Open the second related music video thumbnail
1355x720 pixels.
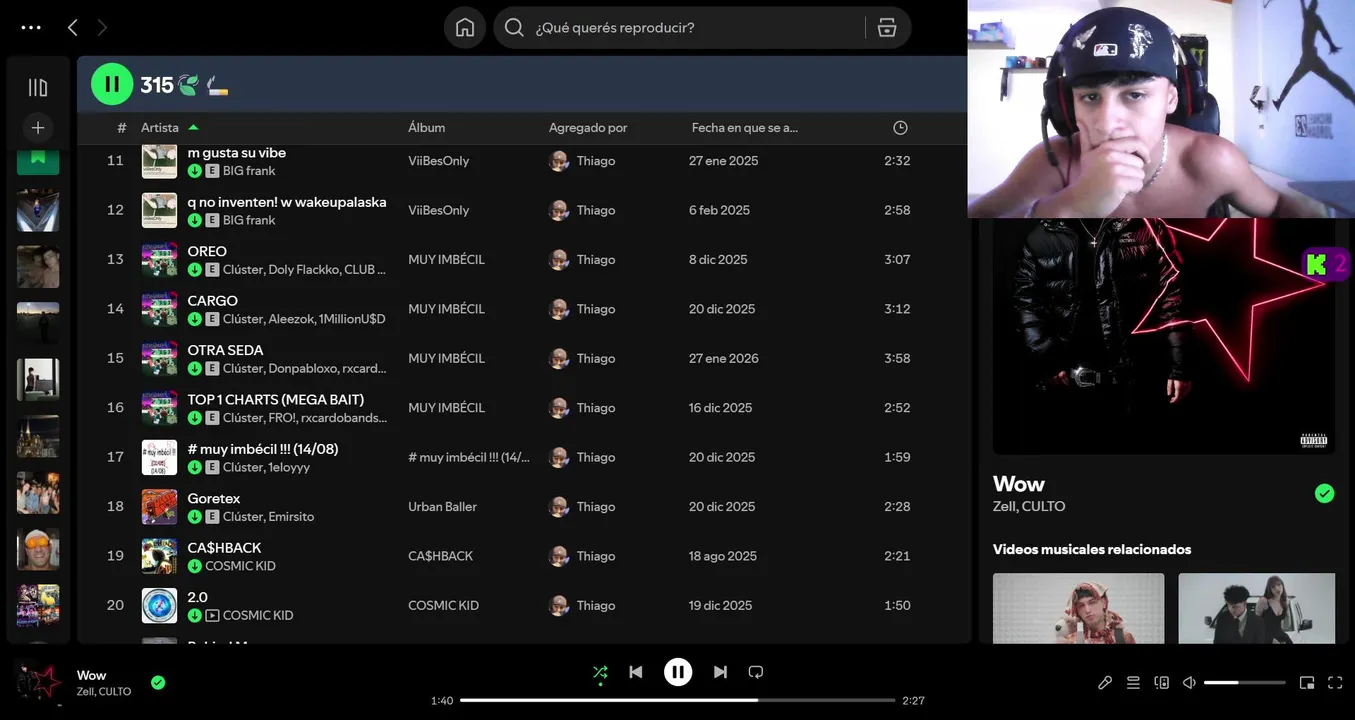point(1257,608)
